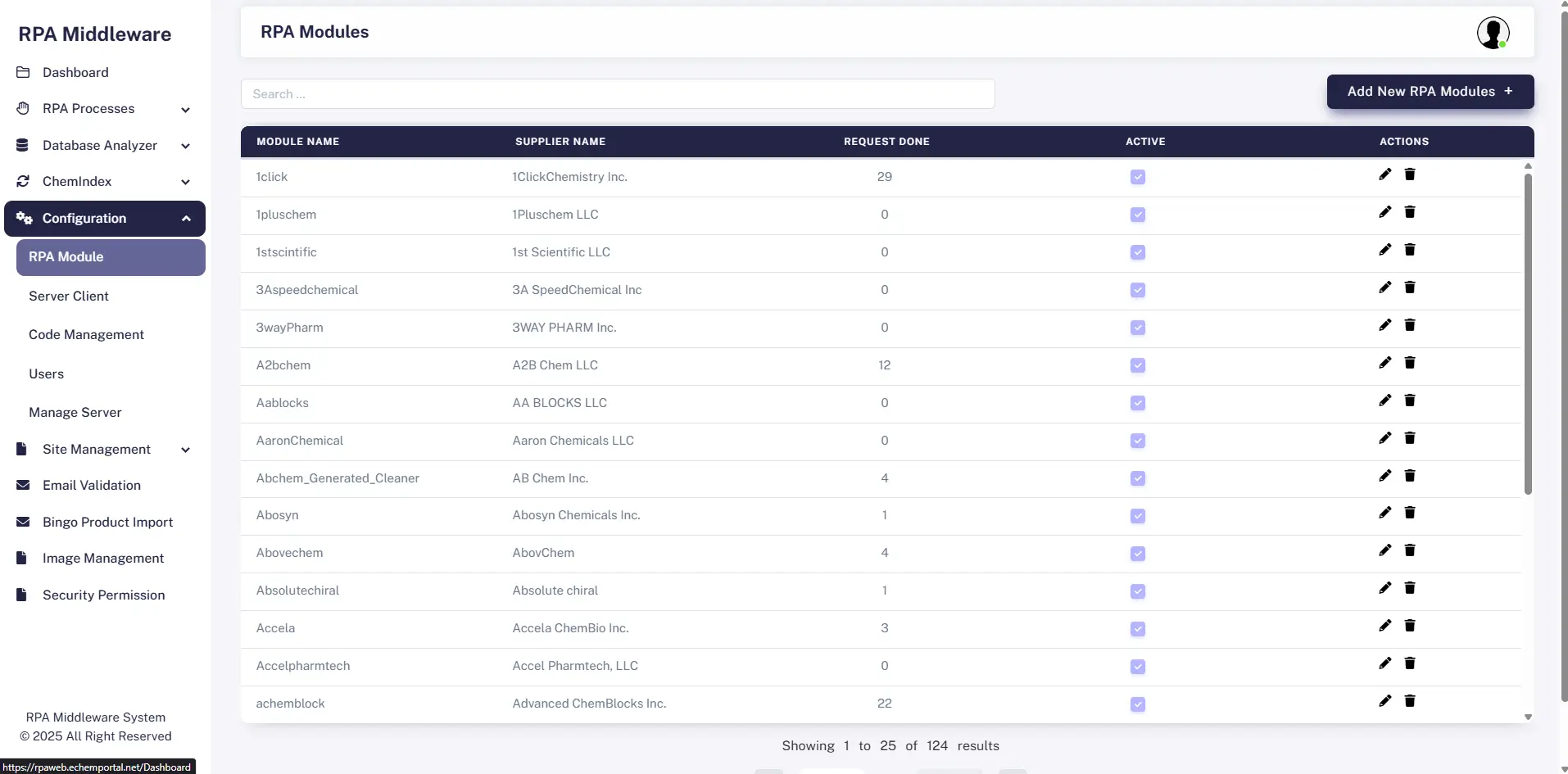Click trash icon for AaronChemical module
This screenshot has height=774, width=1568.
coord(1410,438)
